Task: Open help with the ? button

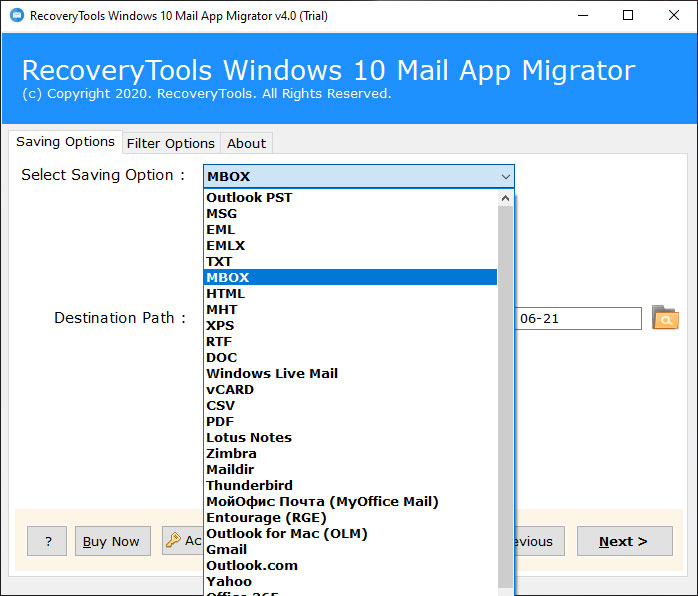Action: pyautogui.click(x=47, y=541)
